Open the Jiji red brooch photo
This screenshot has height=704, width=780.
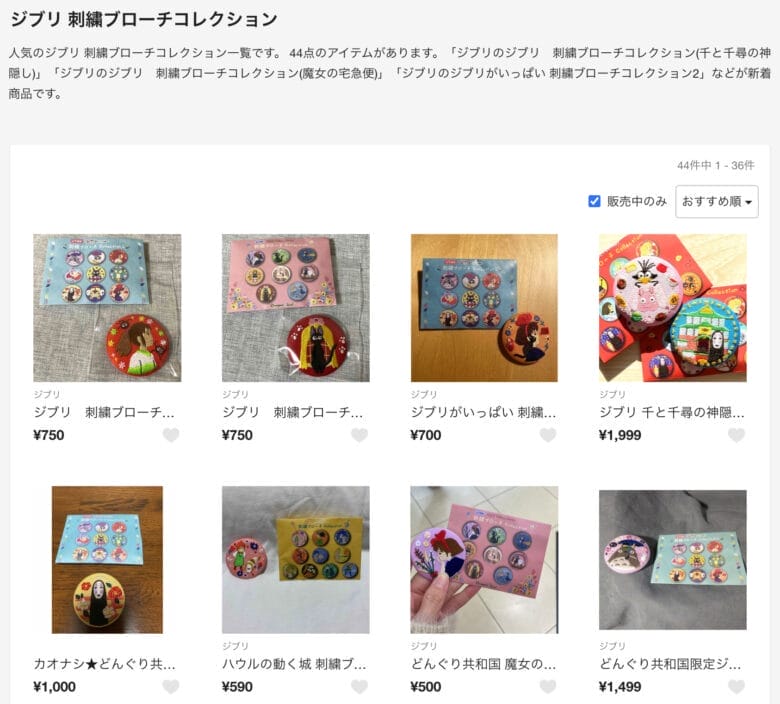(x=295, y=308)
